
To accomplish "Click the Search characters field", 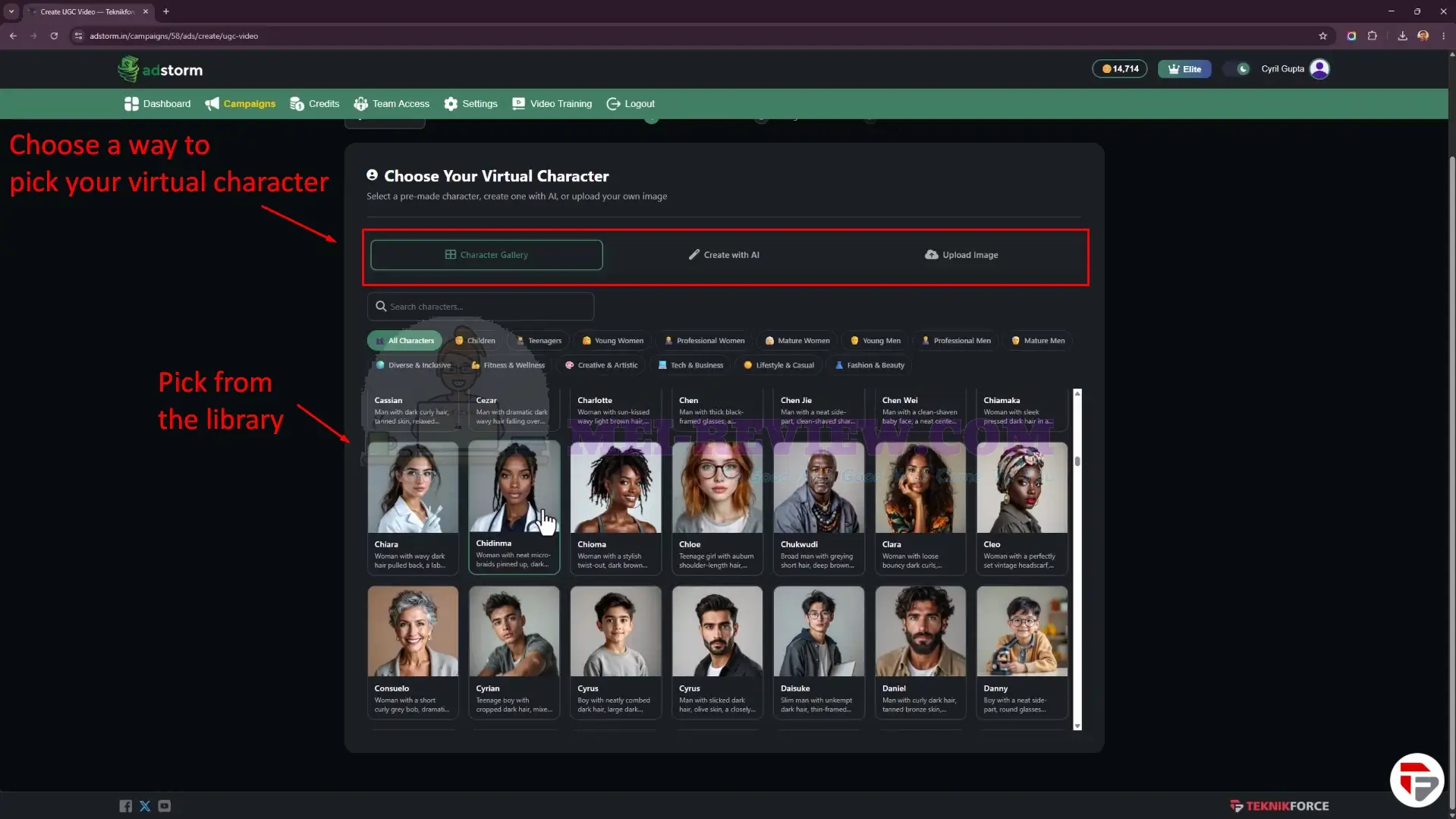I will click(480, 307).
